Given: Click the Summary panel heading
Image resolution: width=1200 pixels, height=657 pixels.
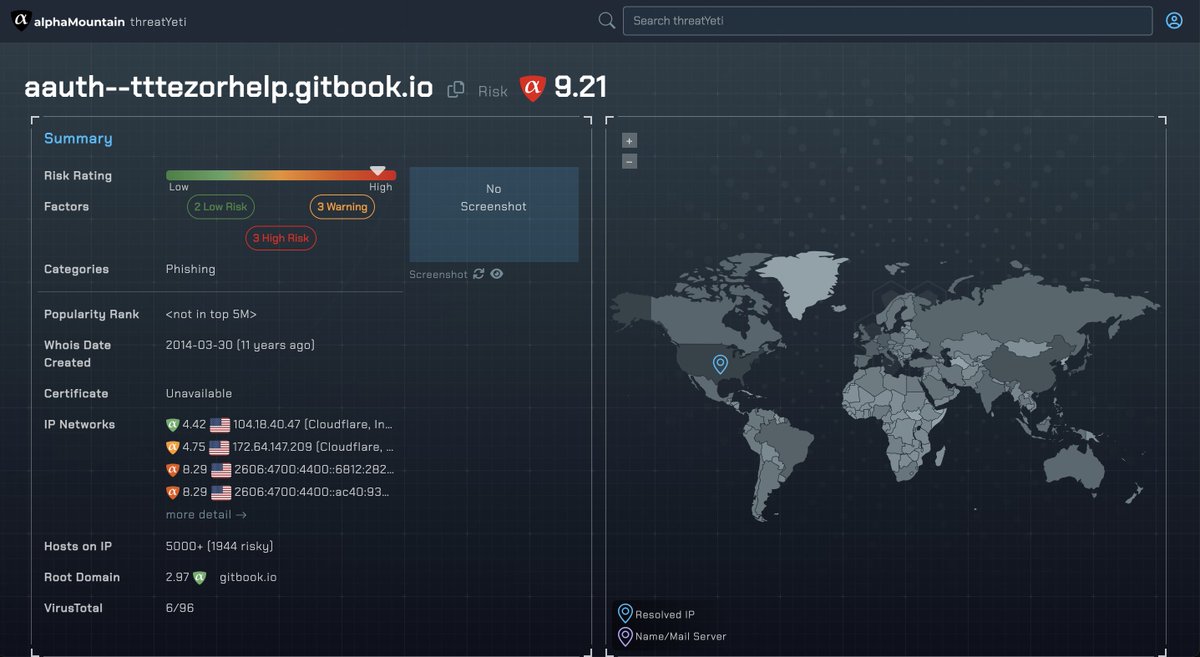Looking at the screenshot, I should click(78, 139).
